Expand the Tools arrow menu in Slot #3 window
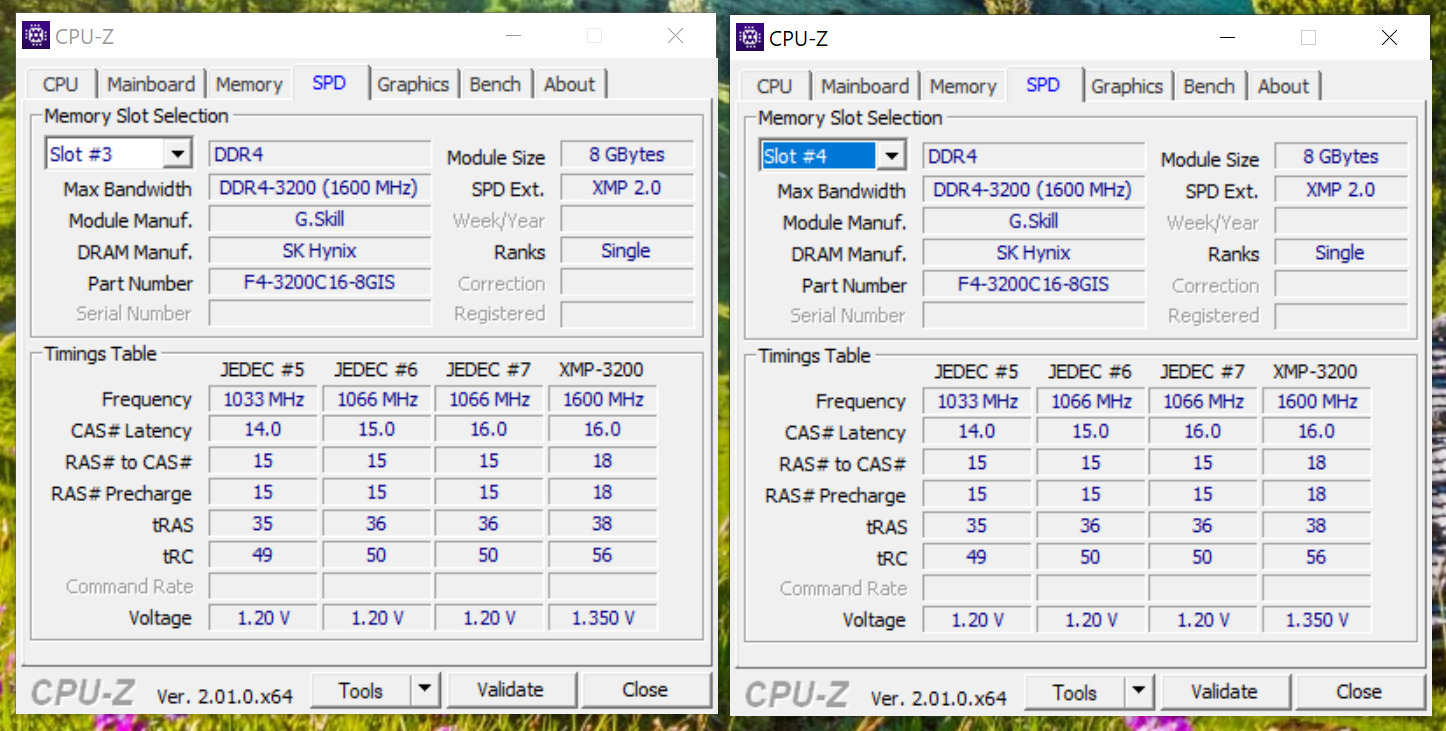This screenshot has height=731, width=1446. coord(425,690)
